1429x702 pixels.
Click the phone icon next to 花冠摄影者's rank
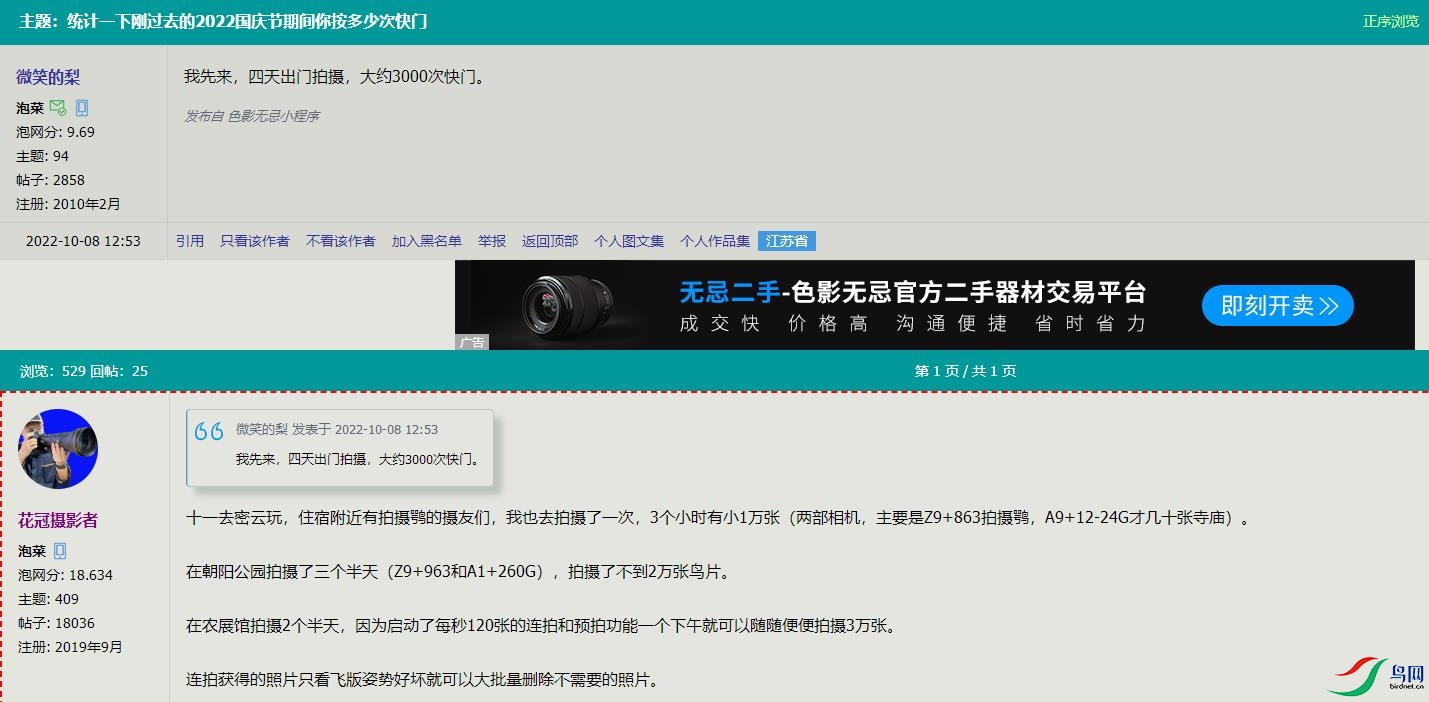pyautogui.click(x=60, y=551)
